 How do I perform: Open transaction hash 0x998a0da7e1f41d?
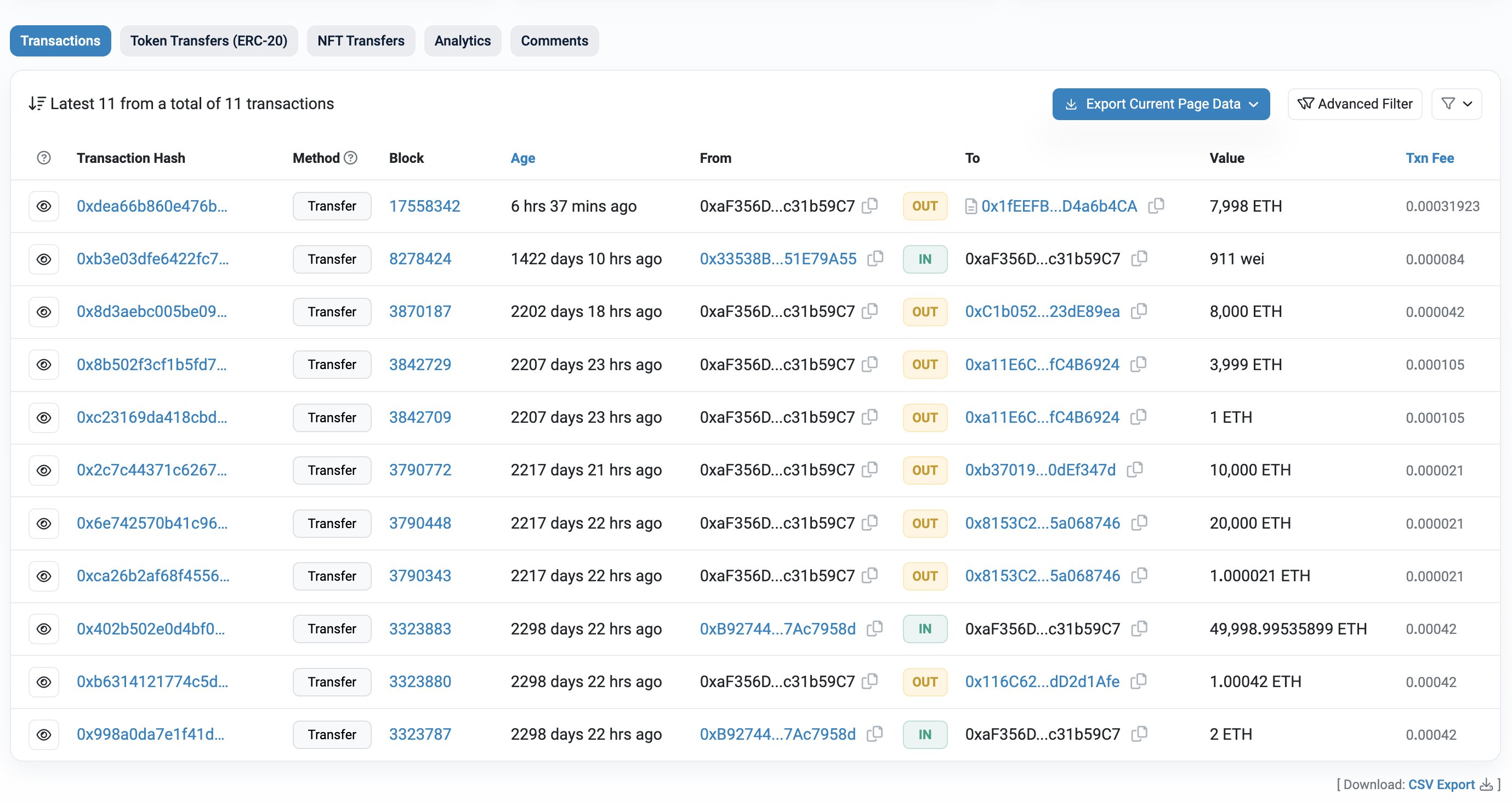pos(150,735)
